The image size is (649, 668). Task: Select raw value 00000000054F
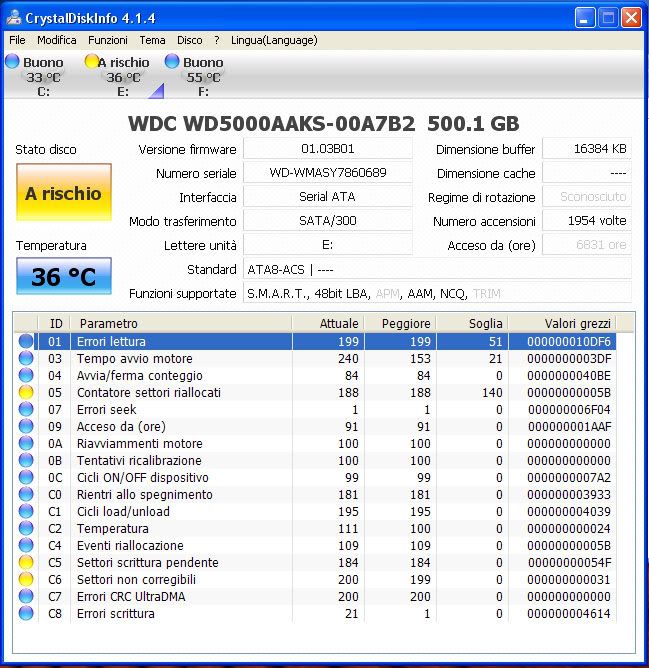(x=569, y=562)
